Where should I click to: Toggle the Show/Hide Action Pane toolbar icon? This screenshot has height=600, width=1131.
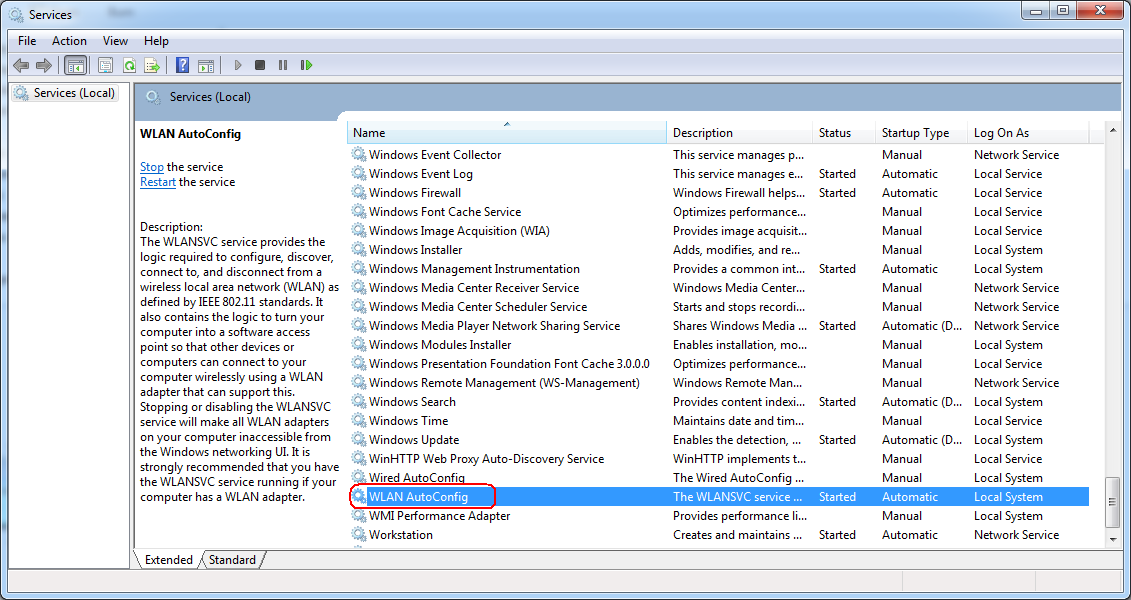206,66
